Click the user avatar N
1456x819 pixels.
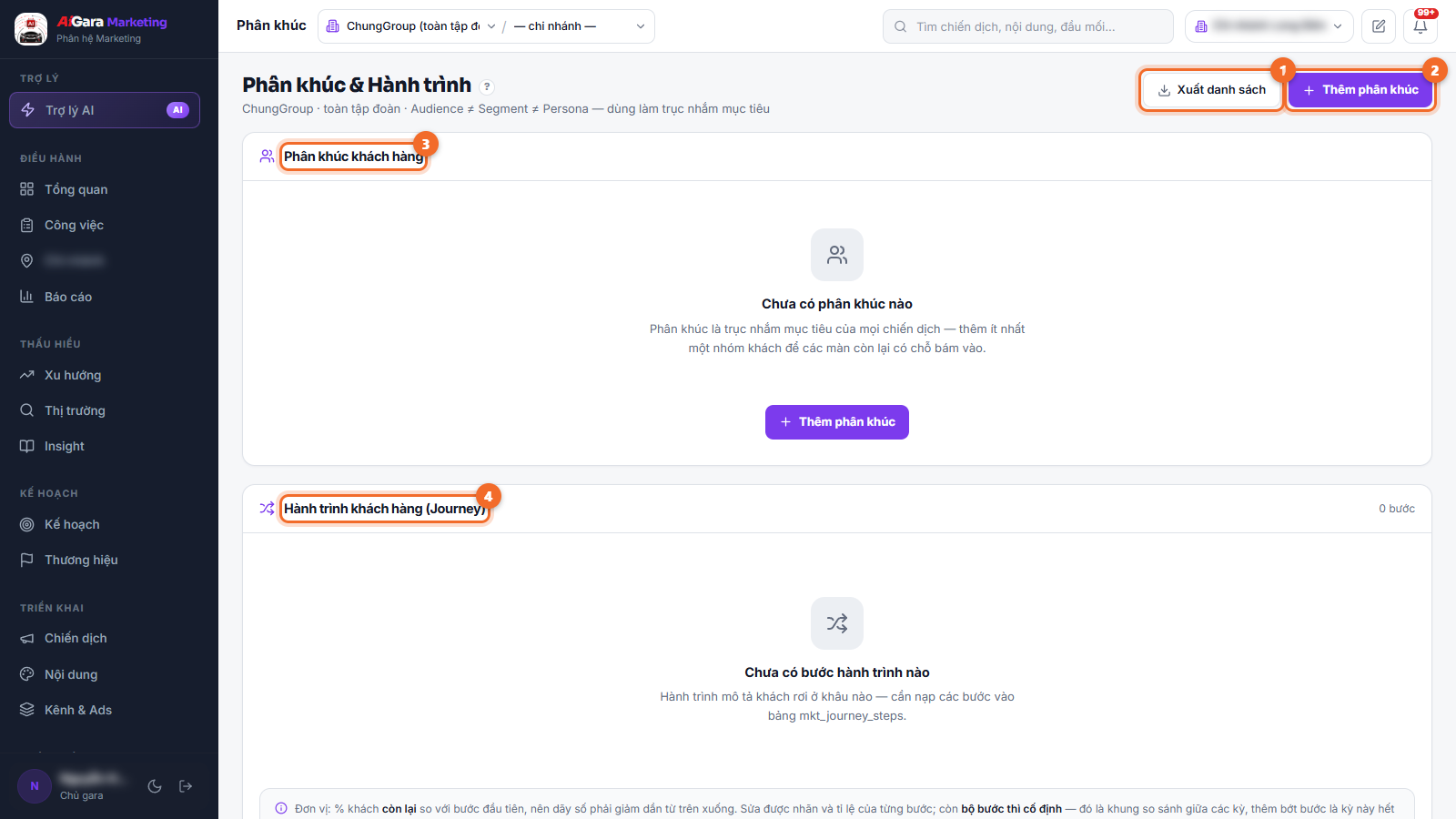(35, 786)
